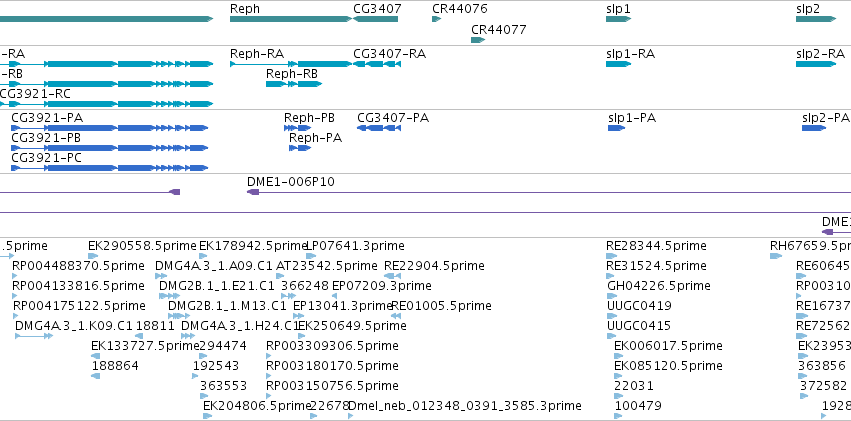Click the DMG4A.3_1.A09.C1 label
Viewport: 851px width, 421px height.
coord(214,266)
